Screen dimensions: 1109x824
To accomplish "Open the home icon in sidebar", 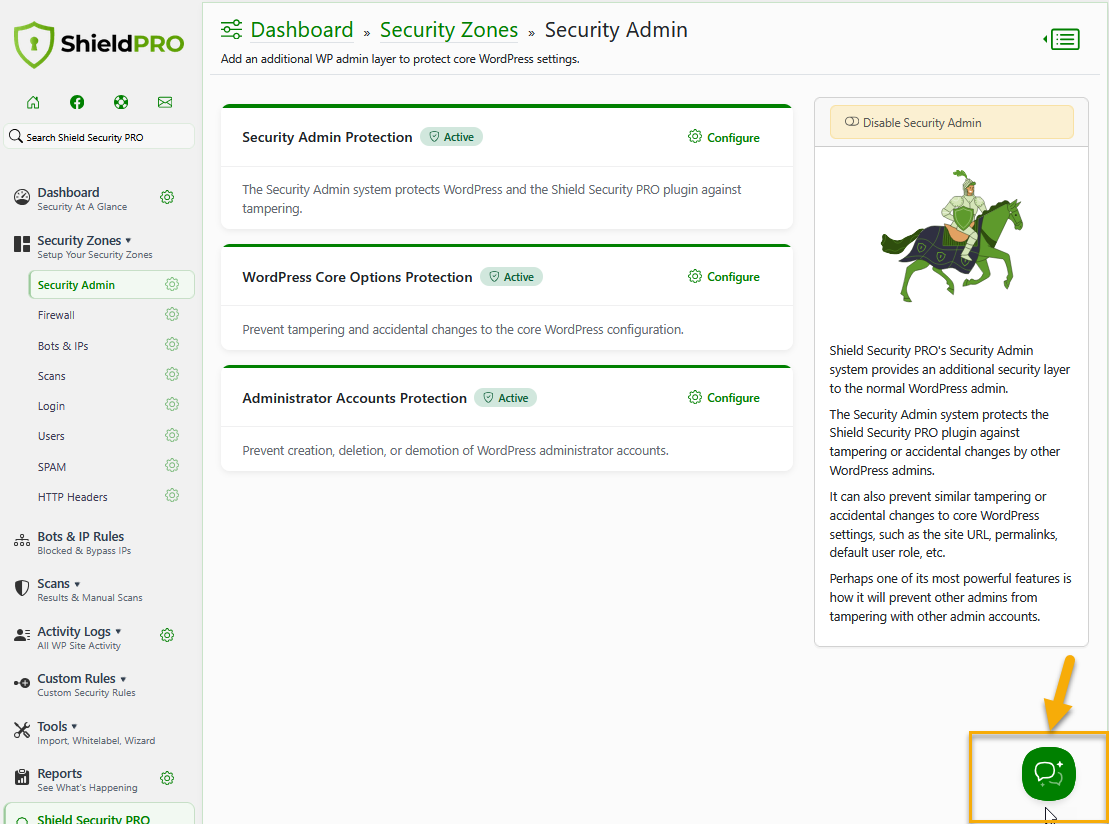I will click(x=33, y=103).
